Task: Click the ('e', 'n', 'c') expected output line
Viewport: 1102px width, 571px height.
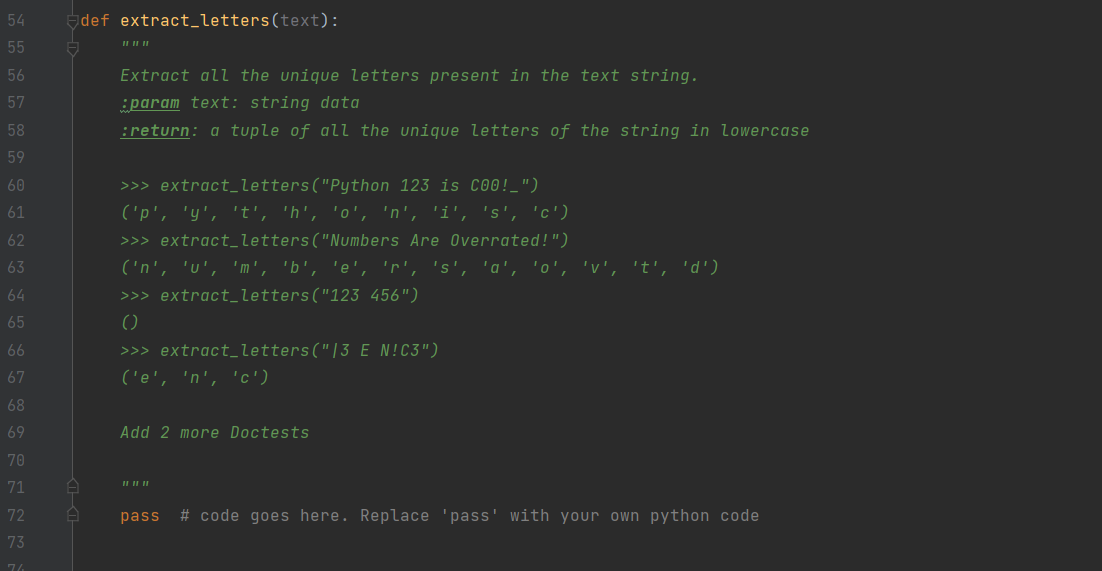Action: 195,378
